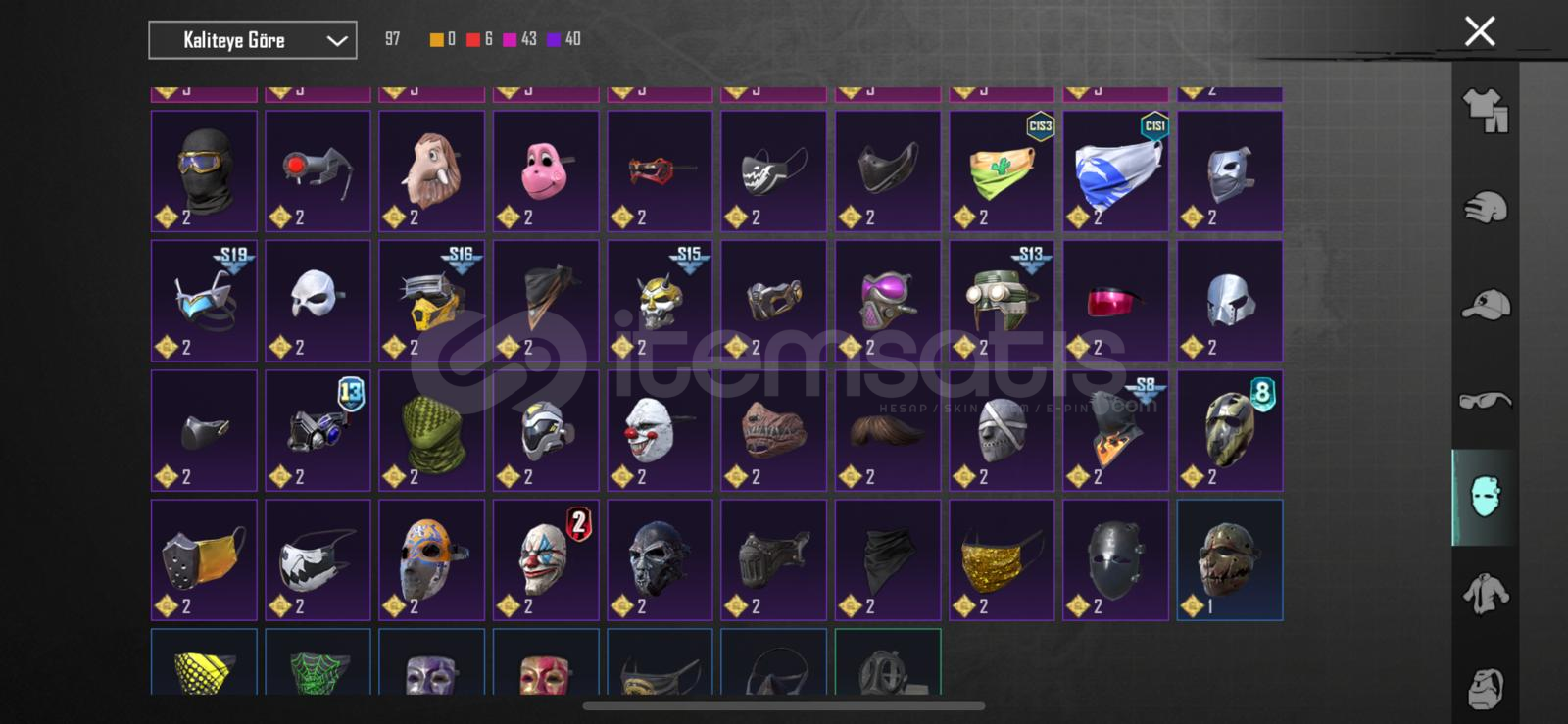1568x724 pixels.
Task: Click the dropdown chevron beside Kaliteye Göre
Action: (336, 41)
